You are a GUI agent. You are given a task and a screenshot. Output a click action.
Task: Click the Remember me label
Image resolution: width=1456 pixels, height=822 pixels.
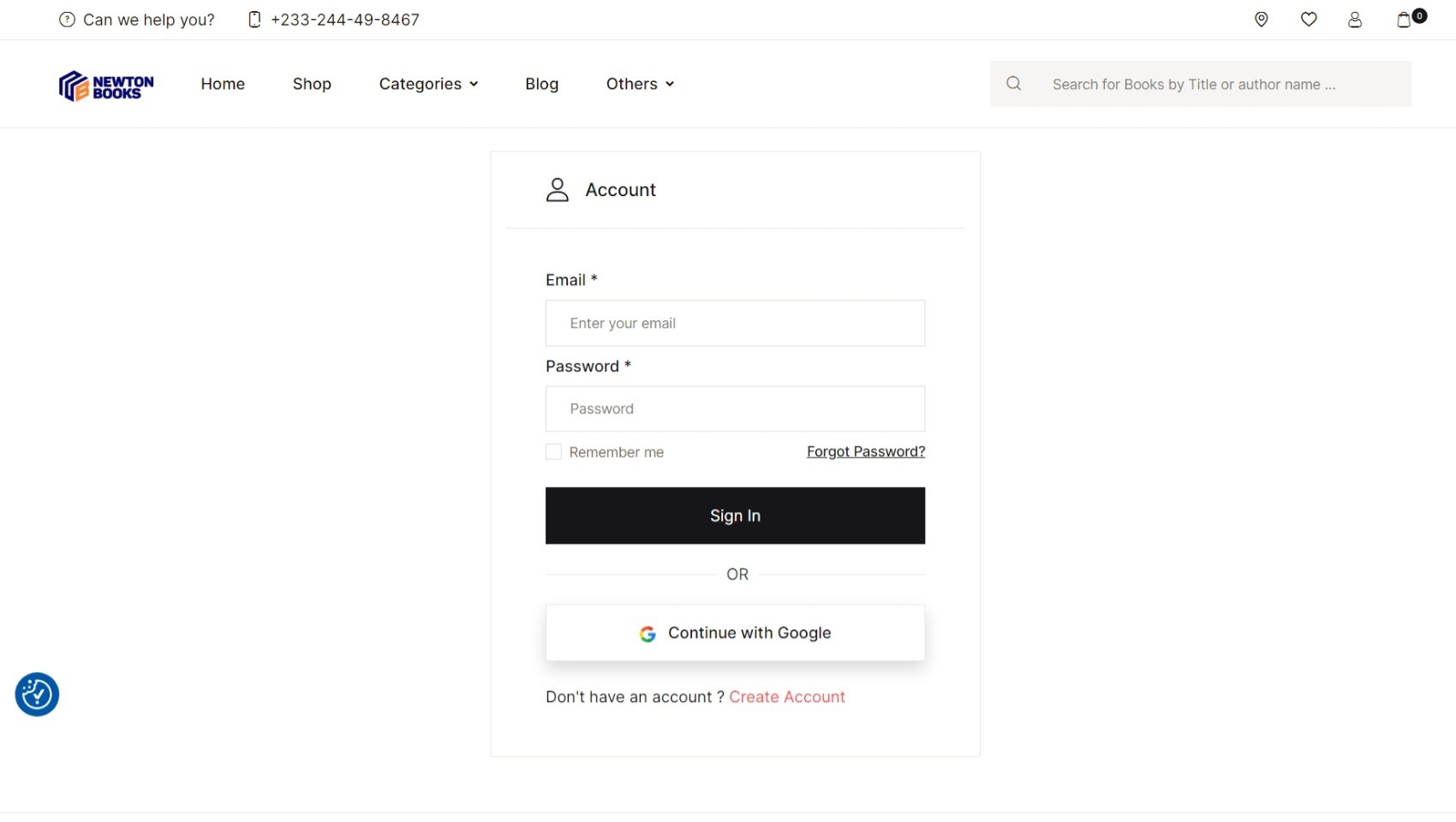617,452
